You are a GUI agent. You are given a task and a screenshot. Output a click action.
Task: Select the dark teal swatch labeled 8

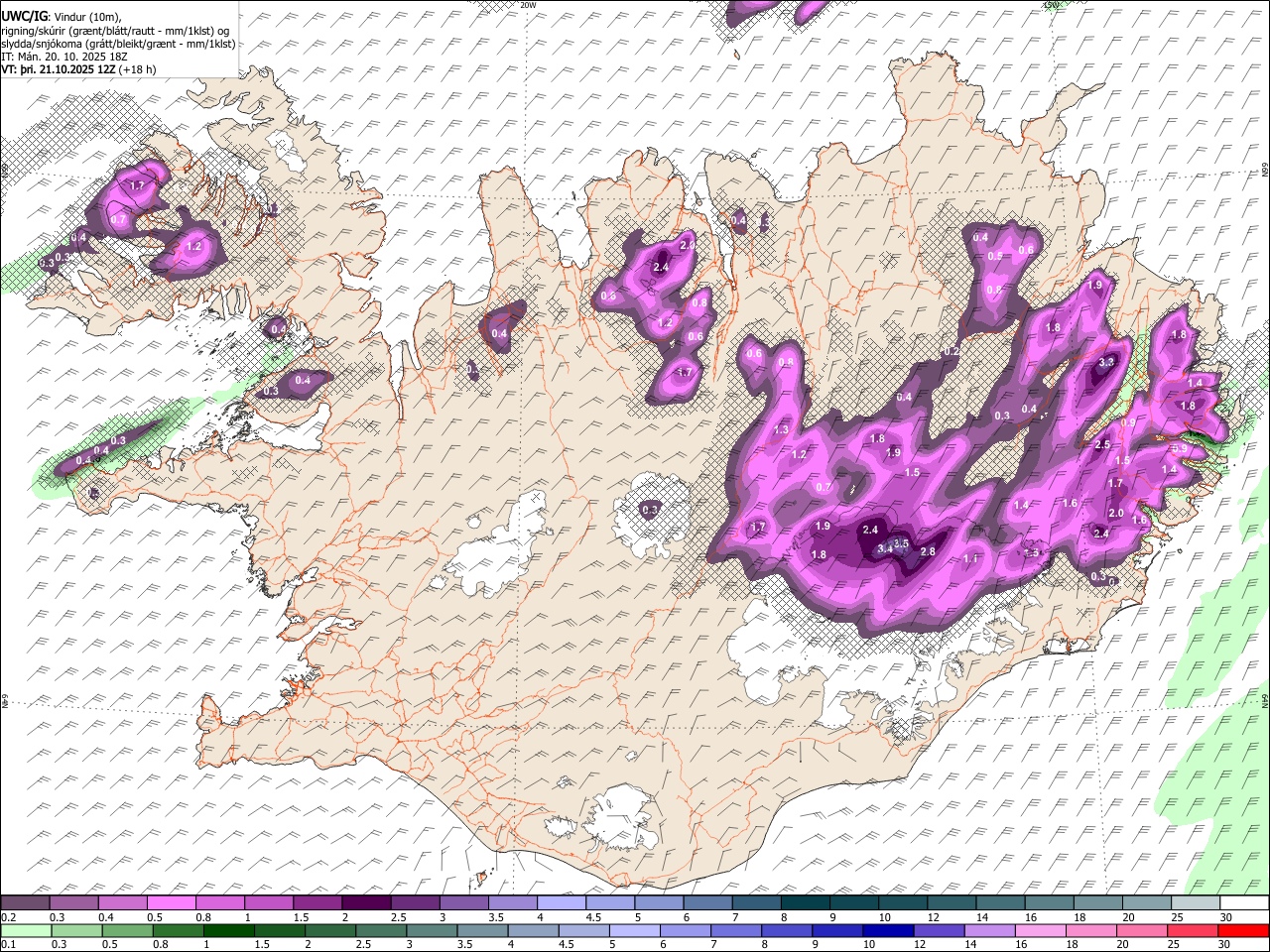click(804, 903)
